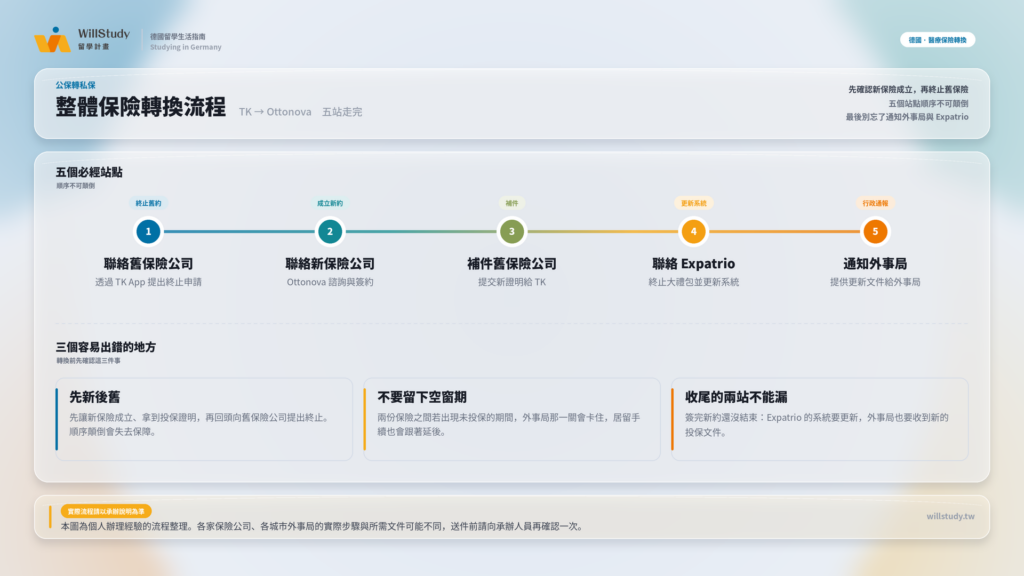Viewport: 1024px width, 576px height.
Task: Click the 補件 tag above step 3
Action: (512, 203)
